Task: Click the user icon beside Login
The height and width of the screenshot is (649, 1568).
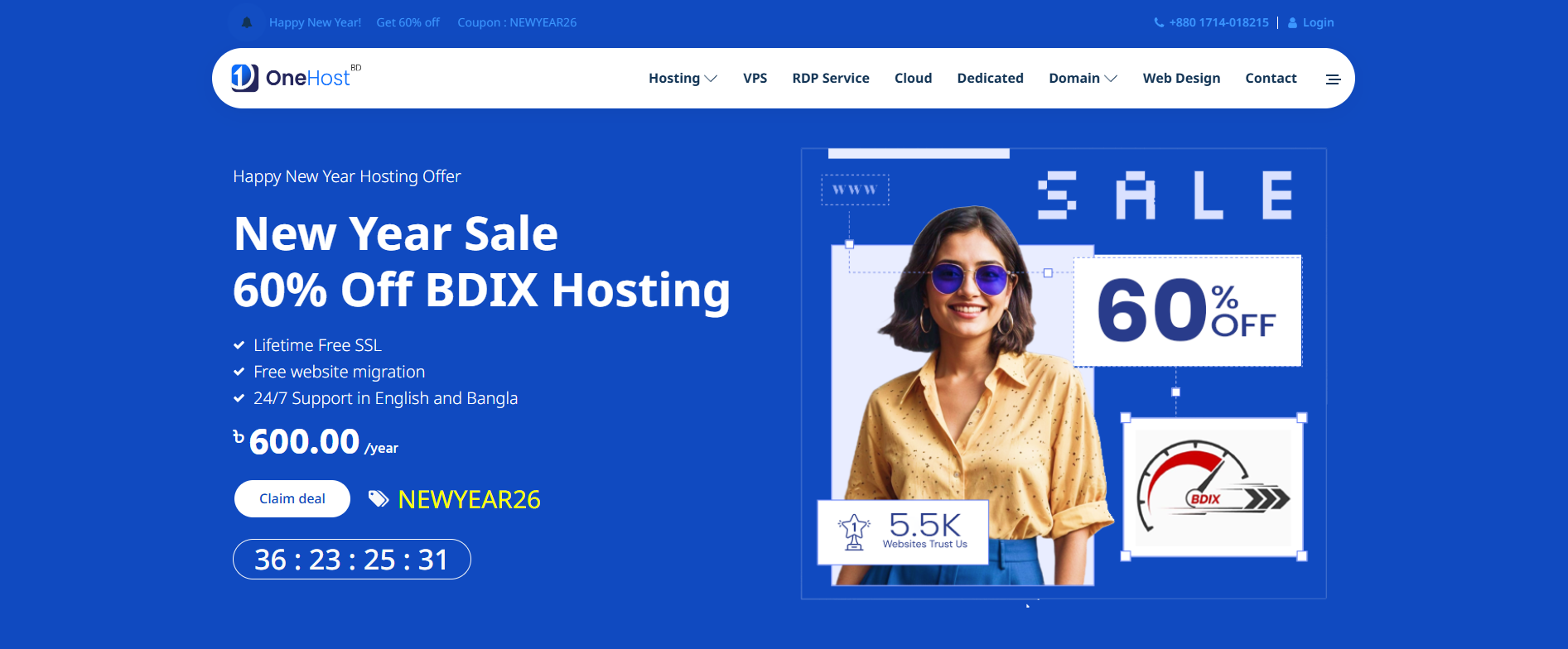Action: (1292, 22)
